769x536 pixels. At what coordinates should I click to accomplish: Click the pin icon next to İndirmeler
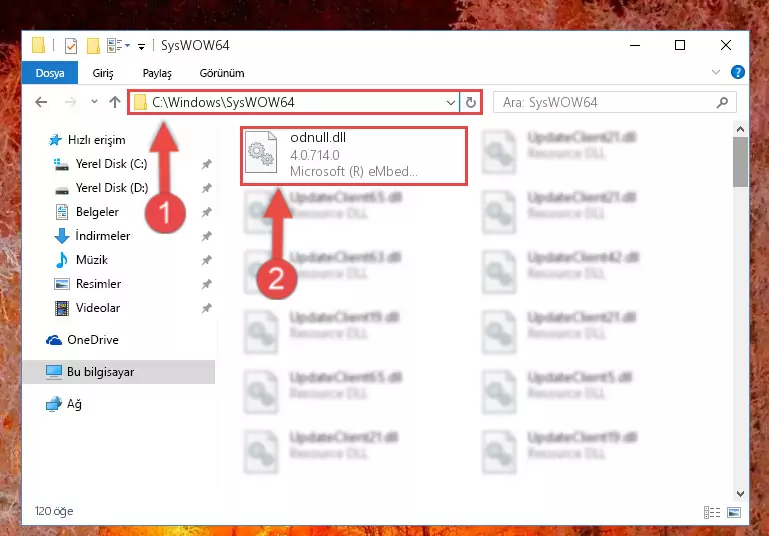(x=206, y=236)
